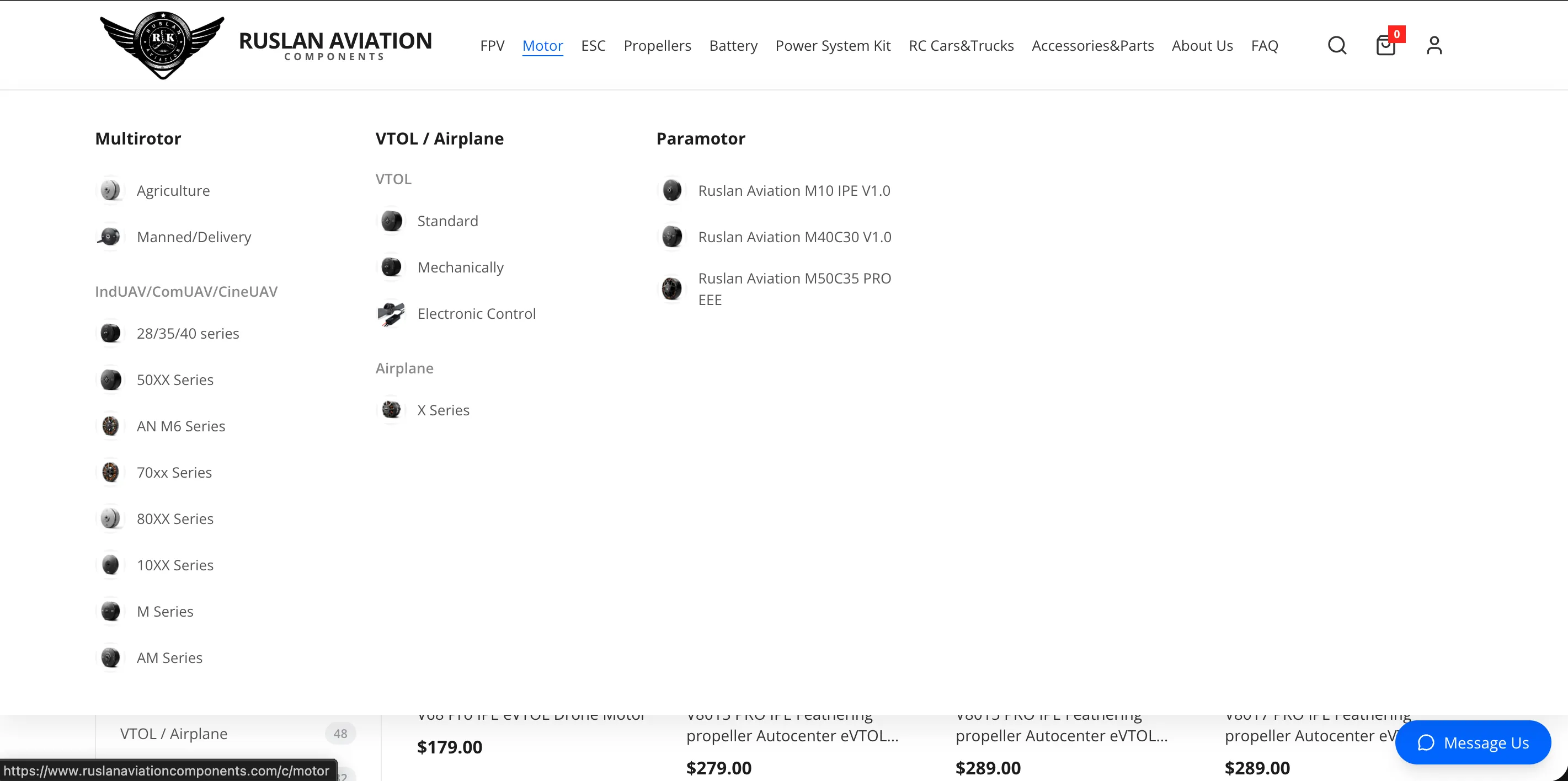Viewport: 1568px width, 781px height.
Task: Open Ruslan Aviation M50C35 PRO EEE link
Action: 794,289
